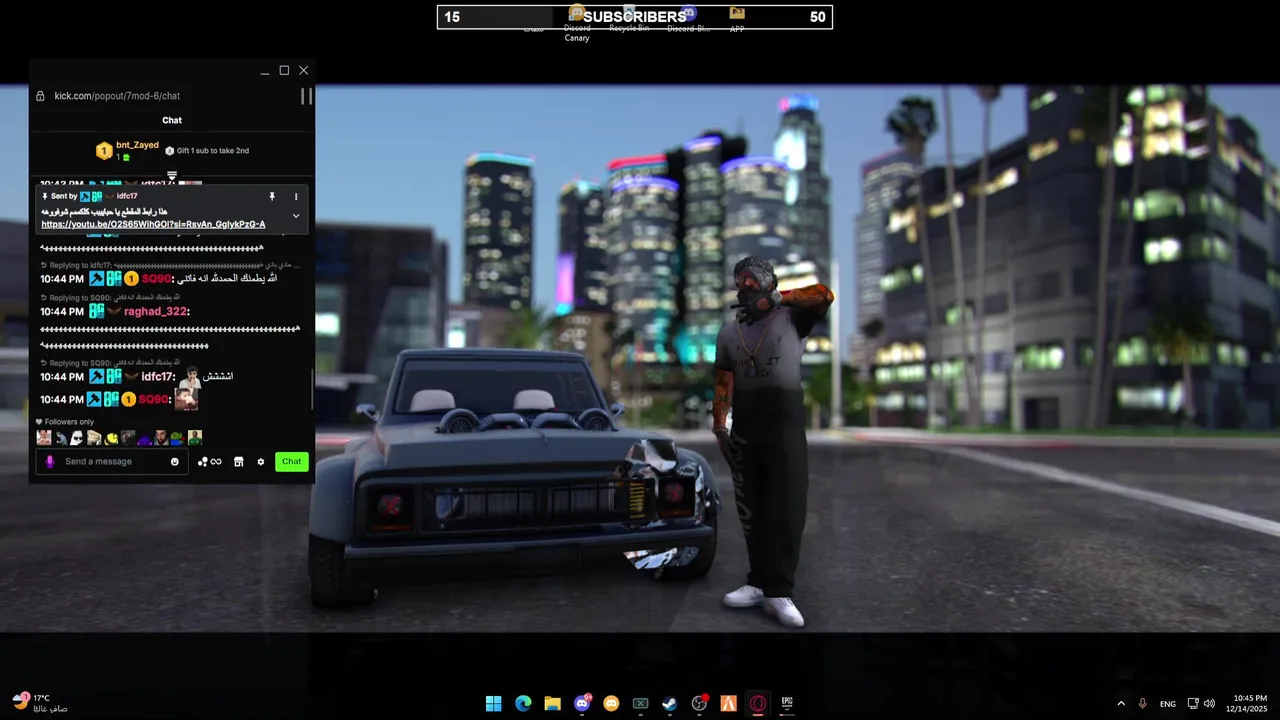Viewport: 1280px width, 720px height.
Task: Open pinned YouTube link
Action: 153,225
